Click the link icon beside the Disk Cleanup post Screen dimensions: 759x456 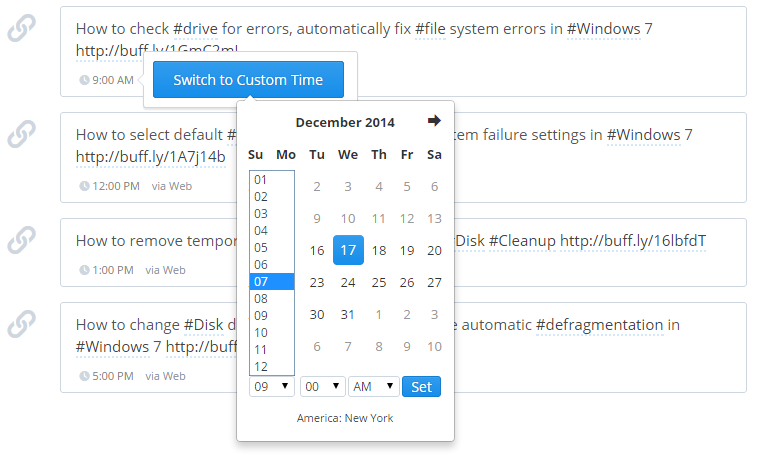[22, 240]
